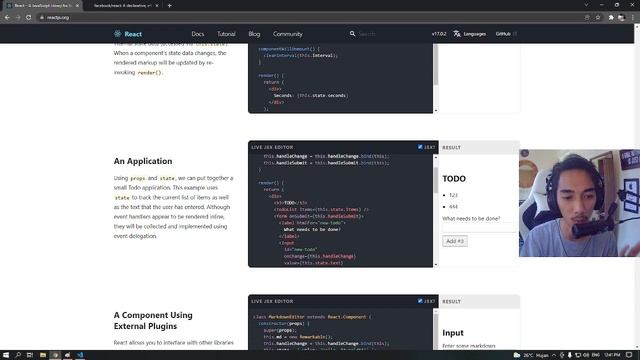Open the tab search chevron in title bar

click(x=586, y=5)
